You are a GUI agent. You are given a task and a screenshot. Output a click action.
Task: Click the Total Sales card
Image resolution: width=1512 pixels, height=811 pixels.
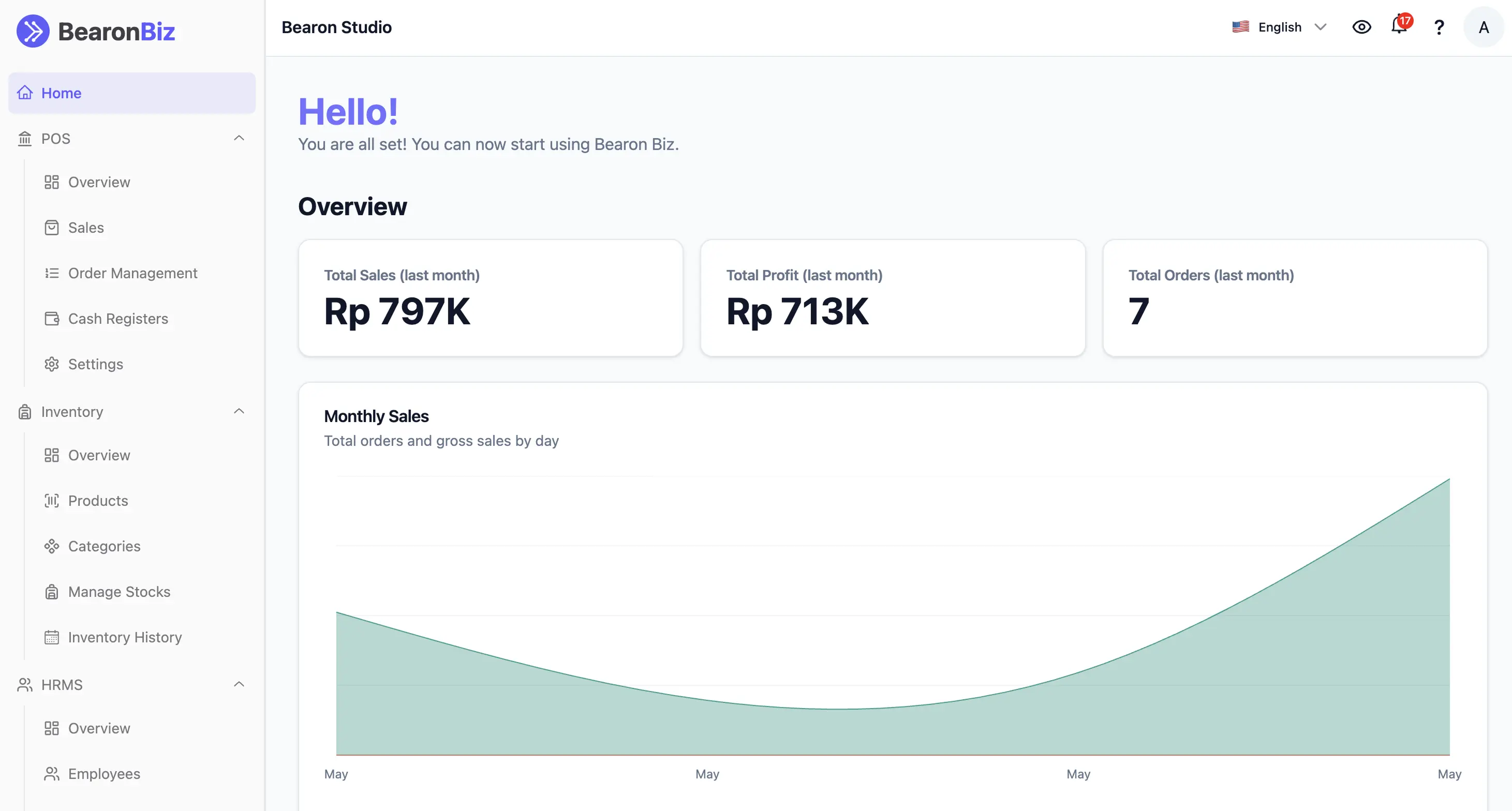click(490, 297)
